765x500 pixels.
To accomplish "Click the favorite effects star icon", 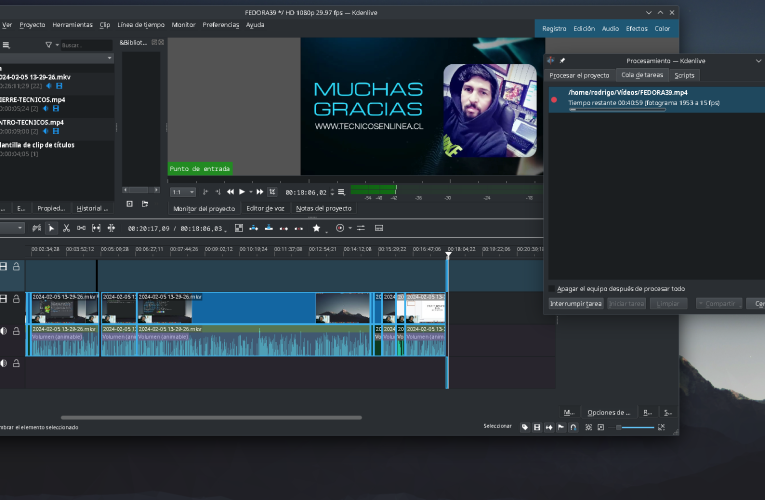I will click(x=316, y=228).
